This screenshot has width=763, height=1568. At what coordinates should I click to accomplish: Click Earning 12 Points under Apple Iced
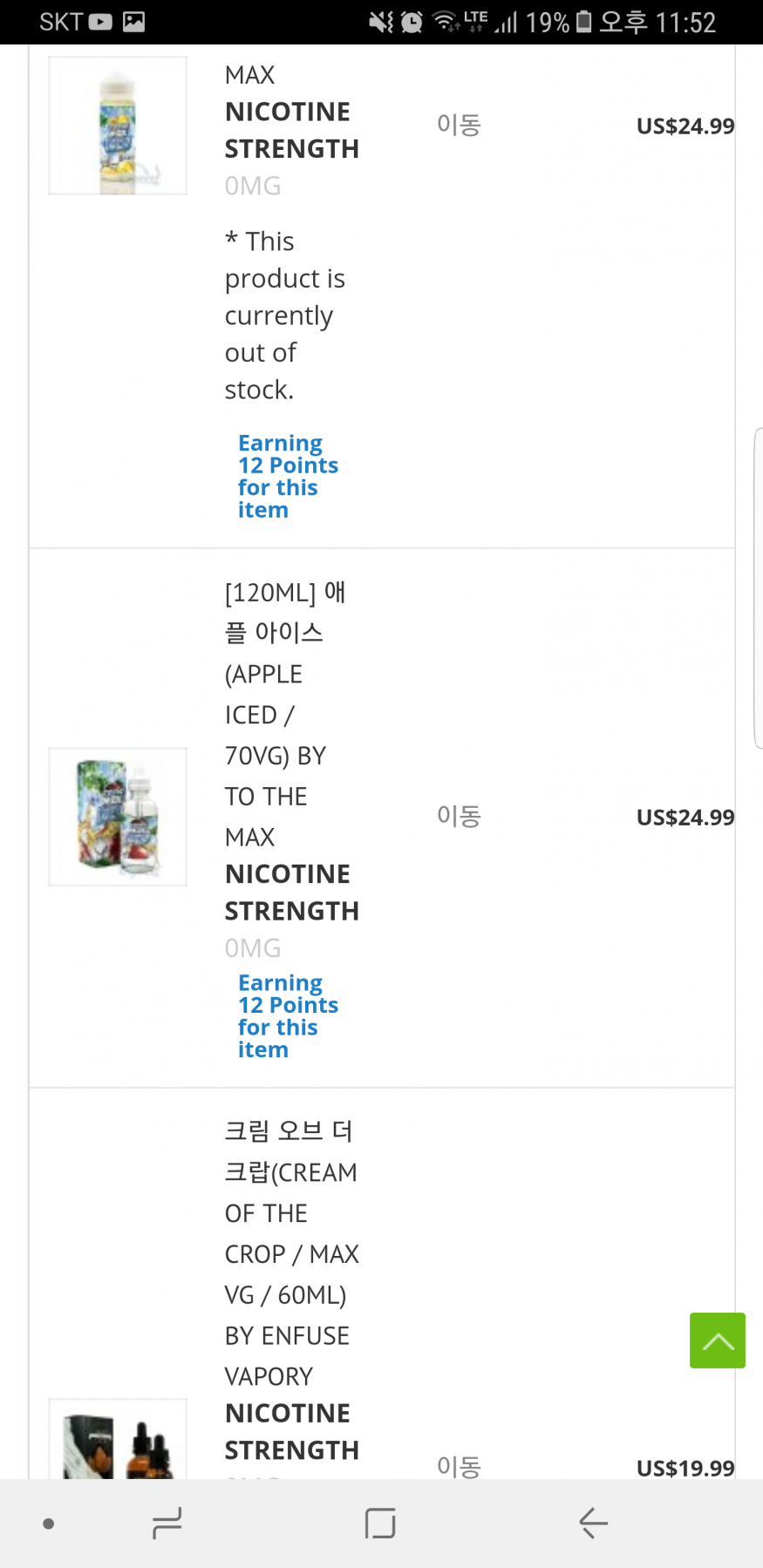point(287,1016)
